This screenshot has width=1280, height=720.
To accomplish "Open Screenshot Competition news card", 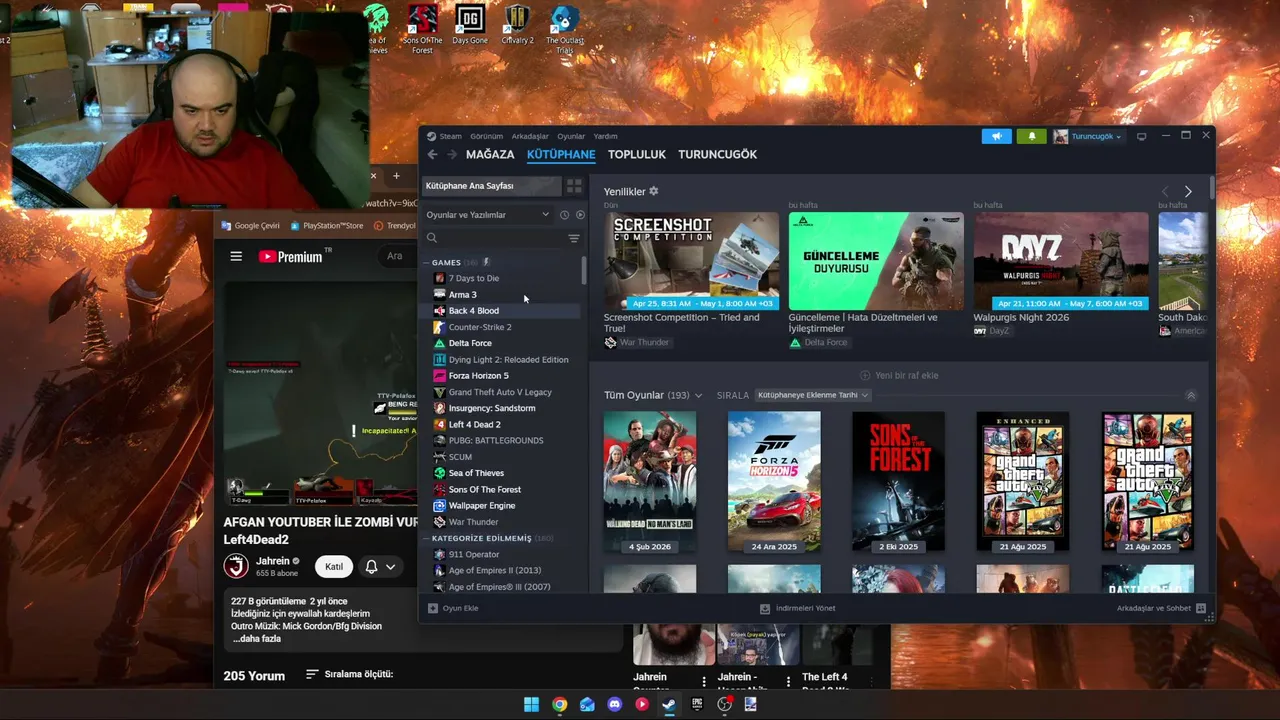I will coord(691,261).
